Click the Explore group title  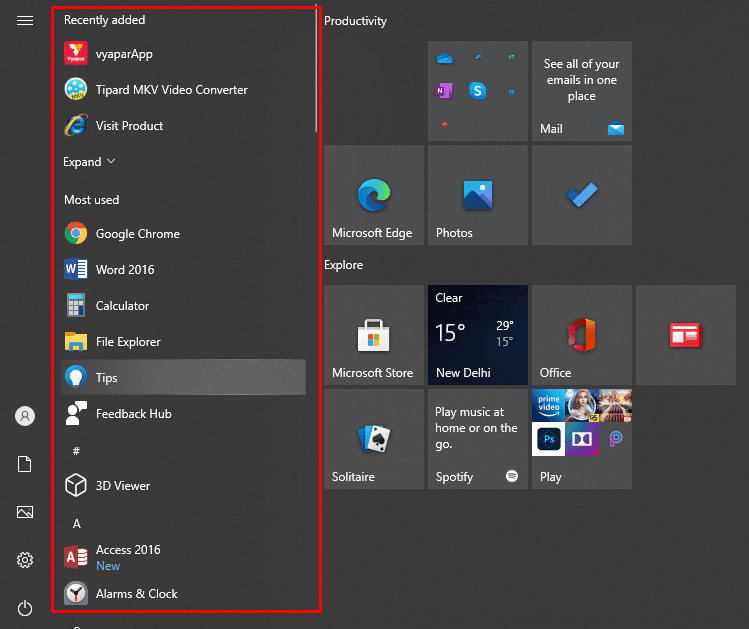(343, 265)
